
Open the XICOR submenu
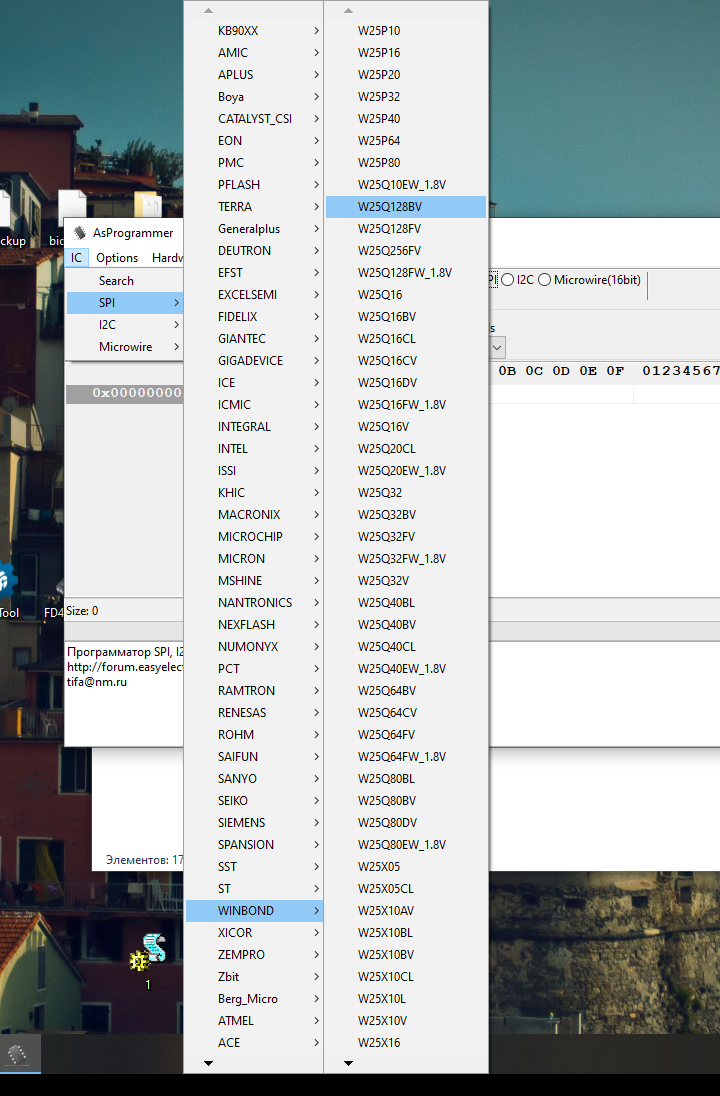click(x=254, y=932)
